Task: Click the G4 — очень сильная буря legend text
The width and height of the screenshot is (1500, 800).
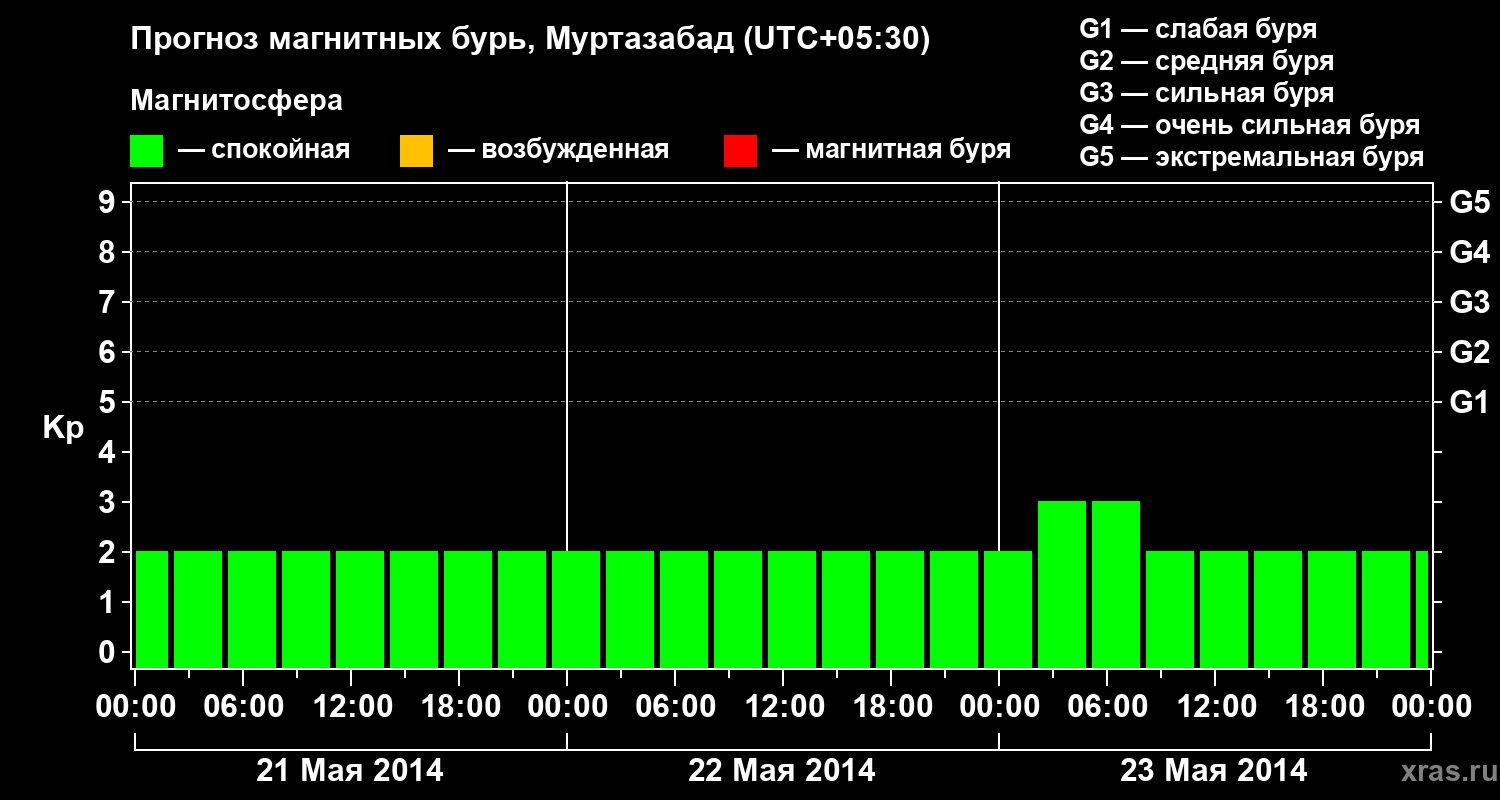Action: click(1250, 126)
